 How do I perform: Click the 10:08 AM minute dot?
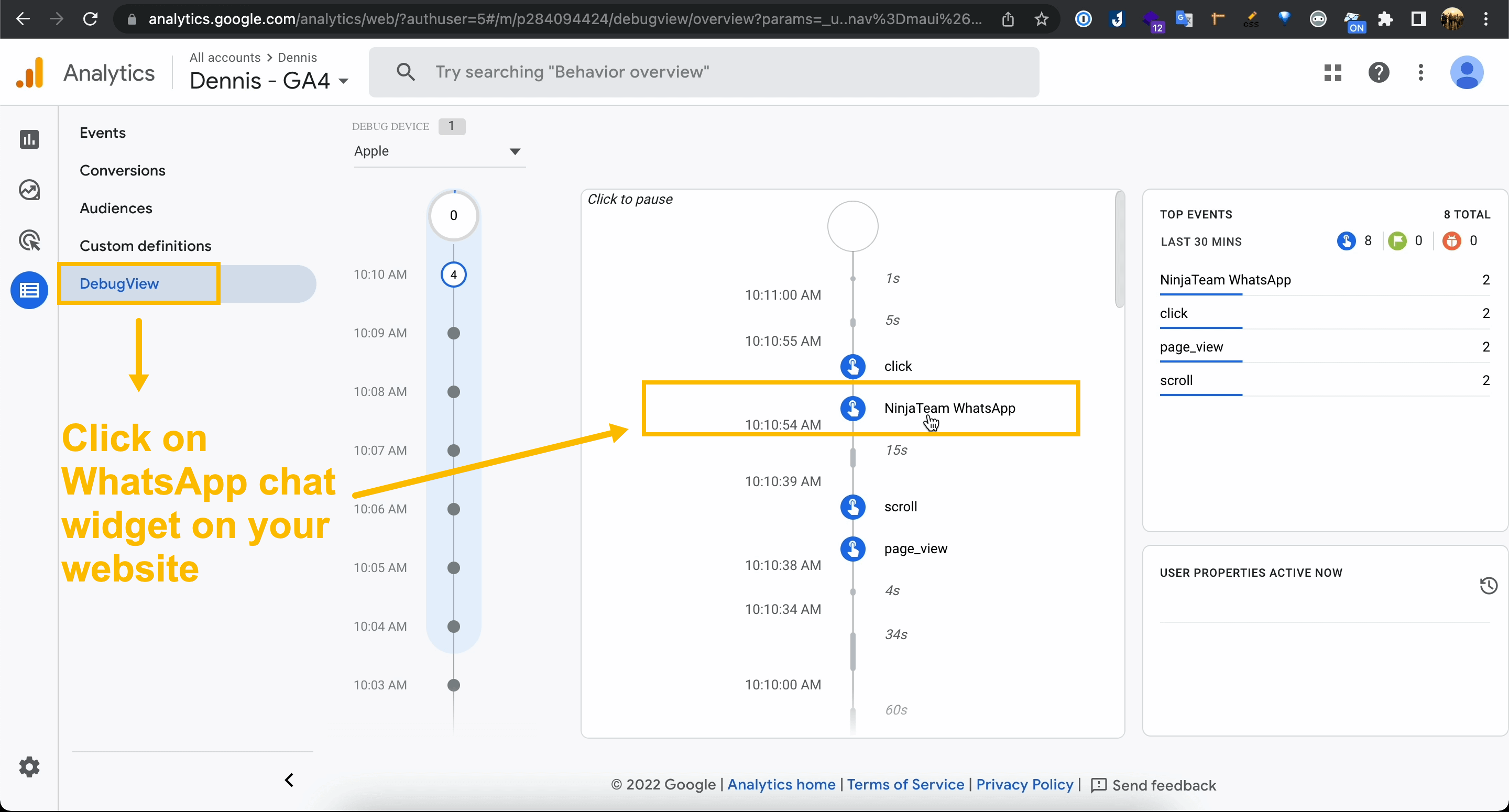(453, 392)
